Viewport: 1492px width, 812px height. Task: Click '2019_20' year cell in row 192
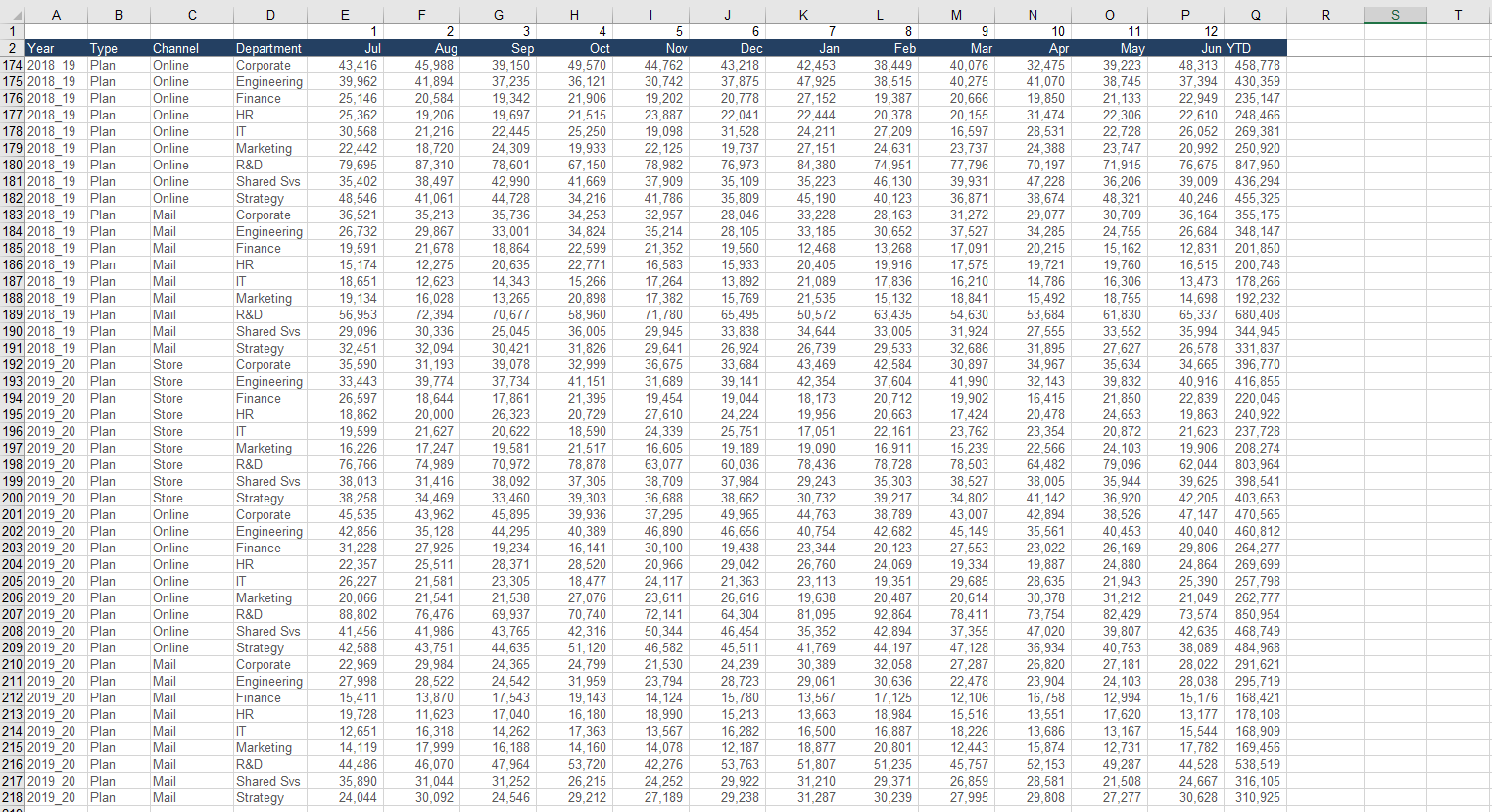pos(56,364)
